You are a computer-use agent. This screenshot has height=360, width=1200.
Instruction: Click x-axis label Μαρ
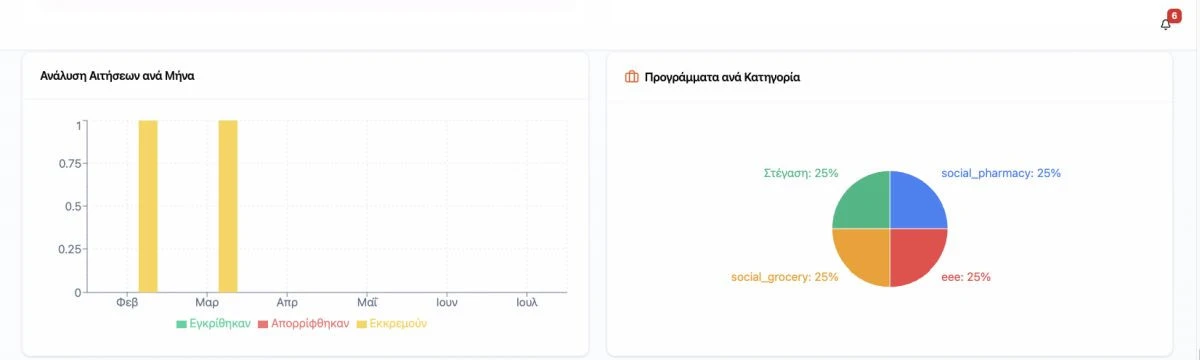tap(207, 302)
